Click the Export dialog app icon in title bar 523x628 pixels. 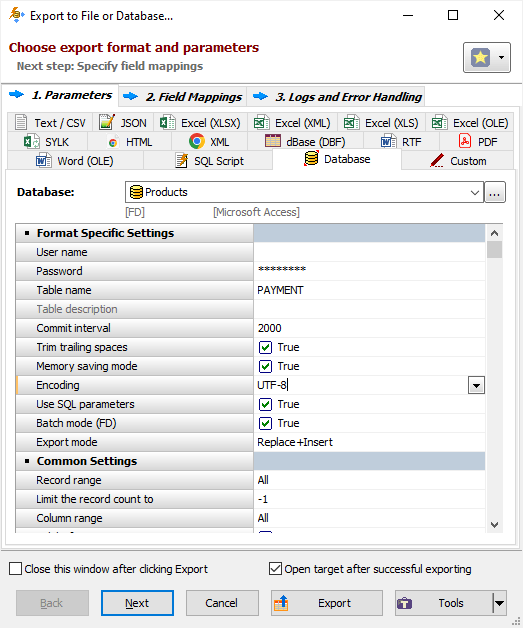(x=17, y=15)
